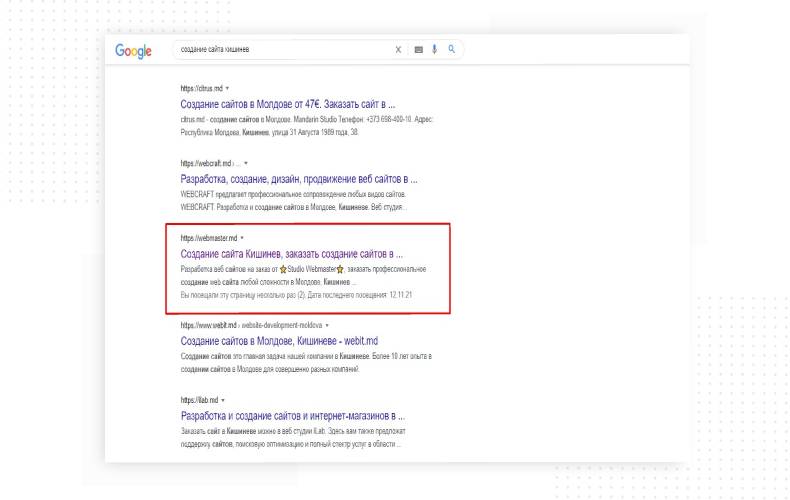
Task: Click snippet mentioning Mandarin Studio Телефон
Action: click(x=307, y=126)
